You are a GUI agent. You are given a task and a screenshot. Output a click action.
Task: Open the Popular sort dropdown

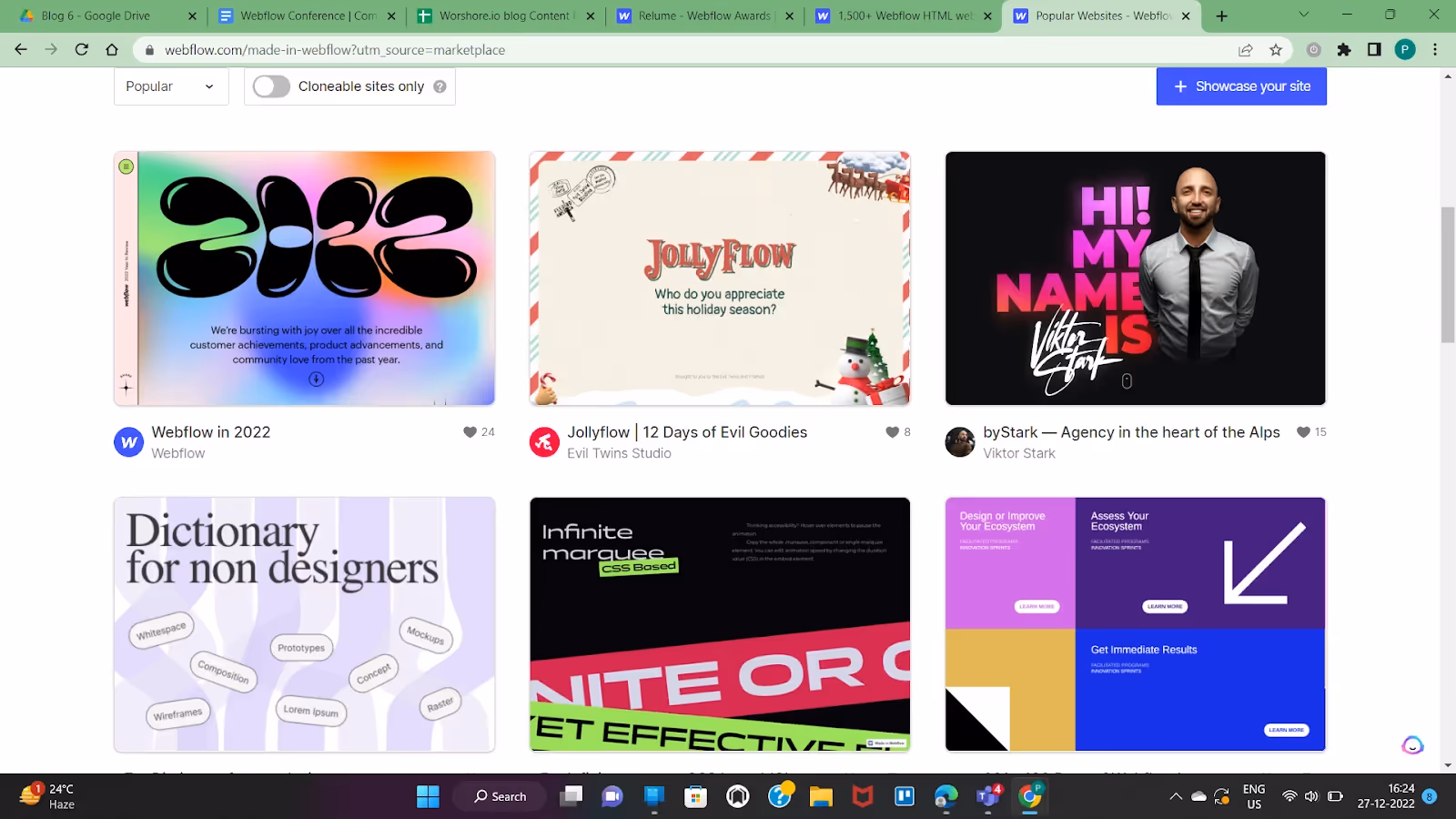[171, 86]
